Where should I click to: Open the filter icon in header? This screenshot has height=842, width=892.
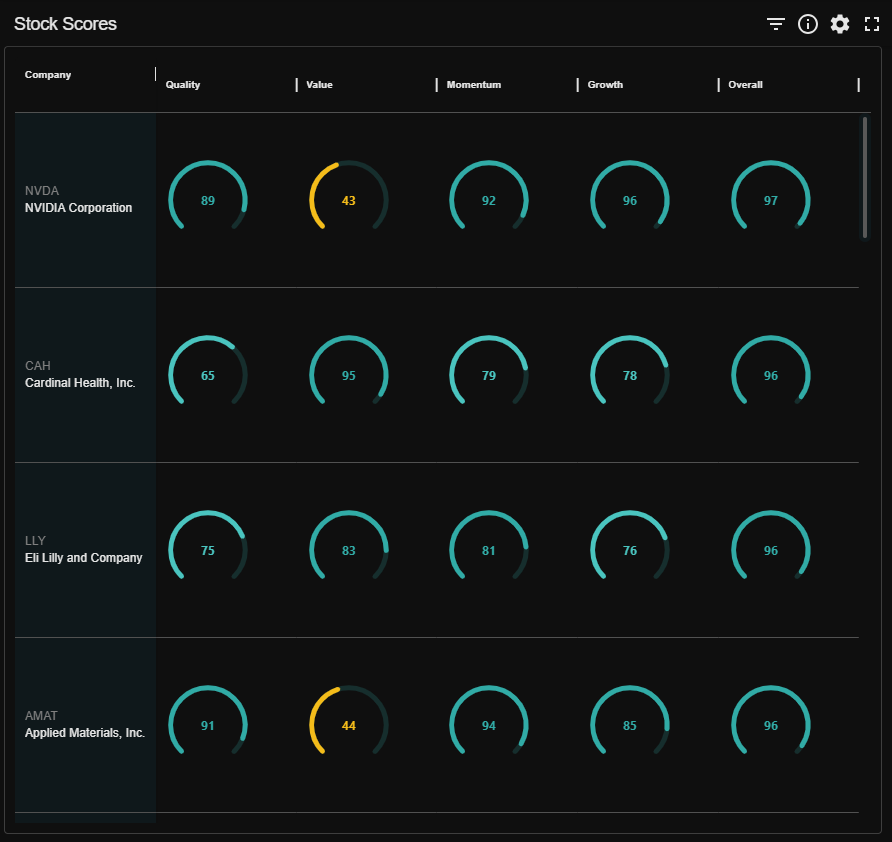coord(776,24)
